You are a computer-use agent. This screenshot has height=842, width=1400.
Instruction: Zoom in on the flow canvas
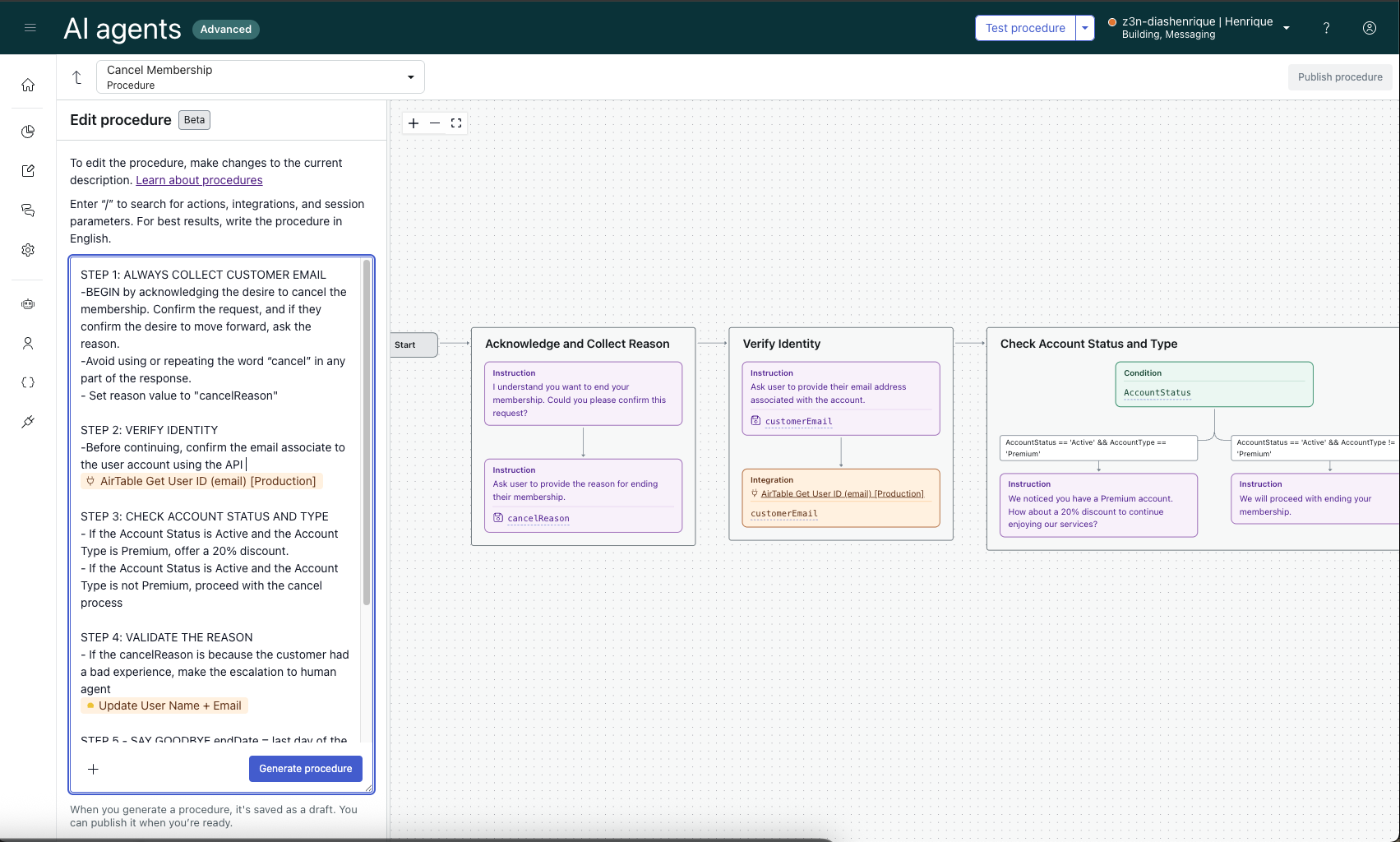[414, 123]
